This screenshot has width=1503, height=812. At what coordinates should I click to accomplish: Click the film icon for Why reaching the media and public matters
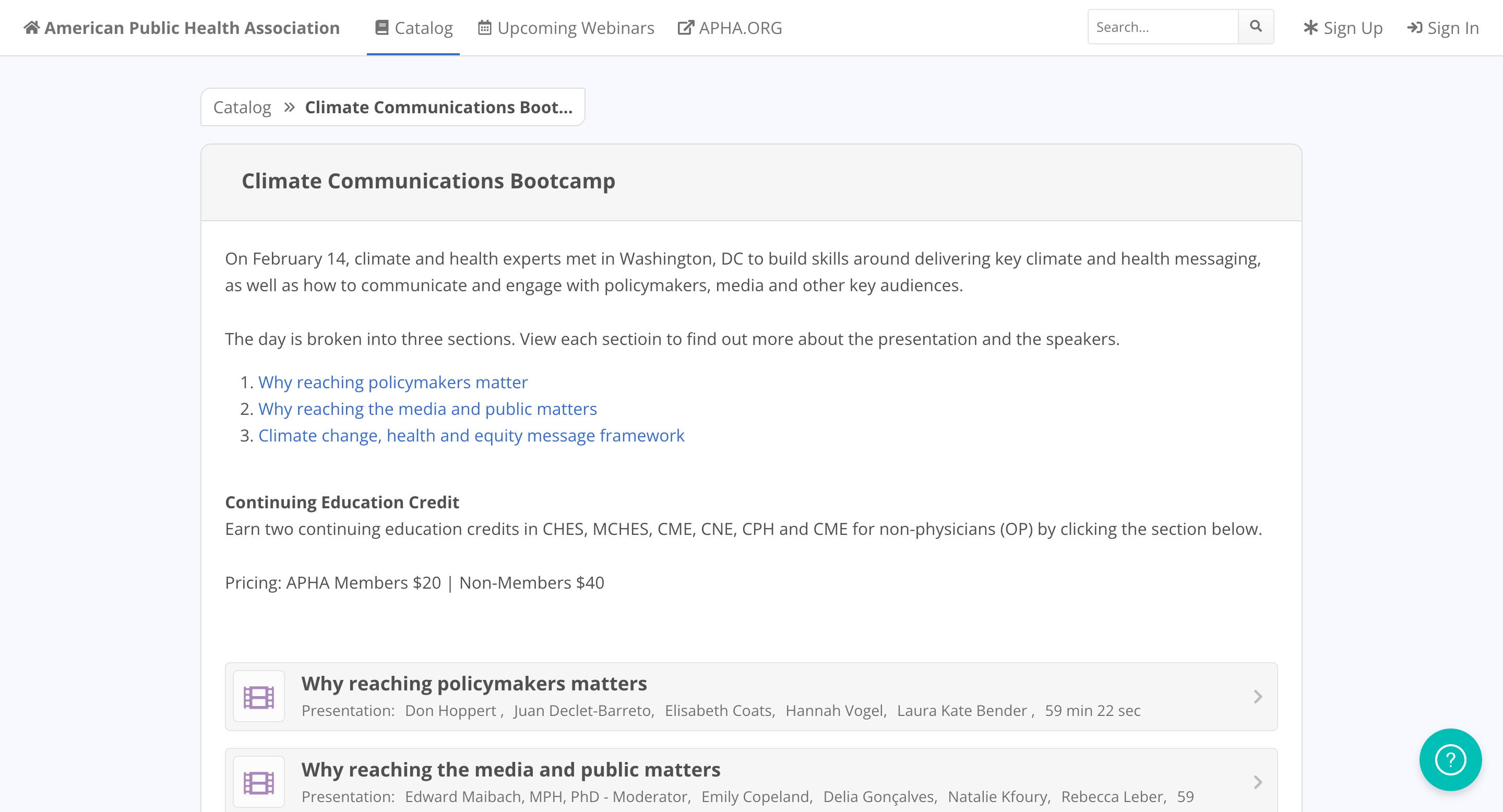coord(258,782)
